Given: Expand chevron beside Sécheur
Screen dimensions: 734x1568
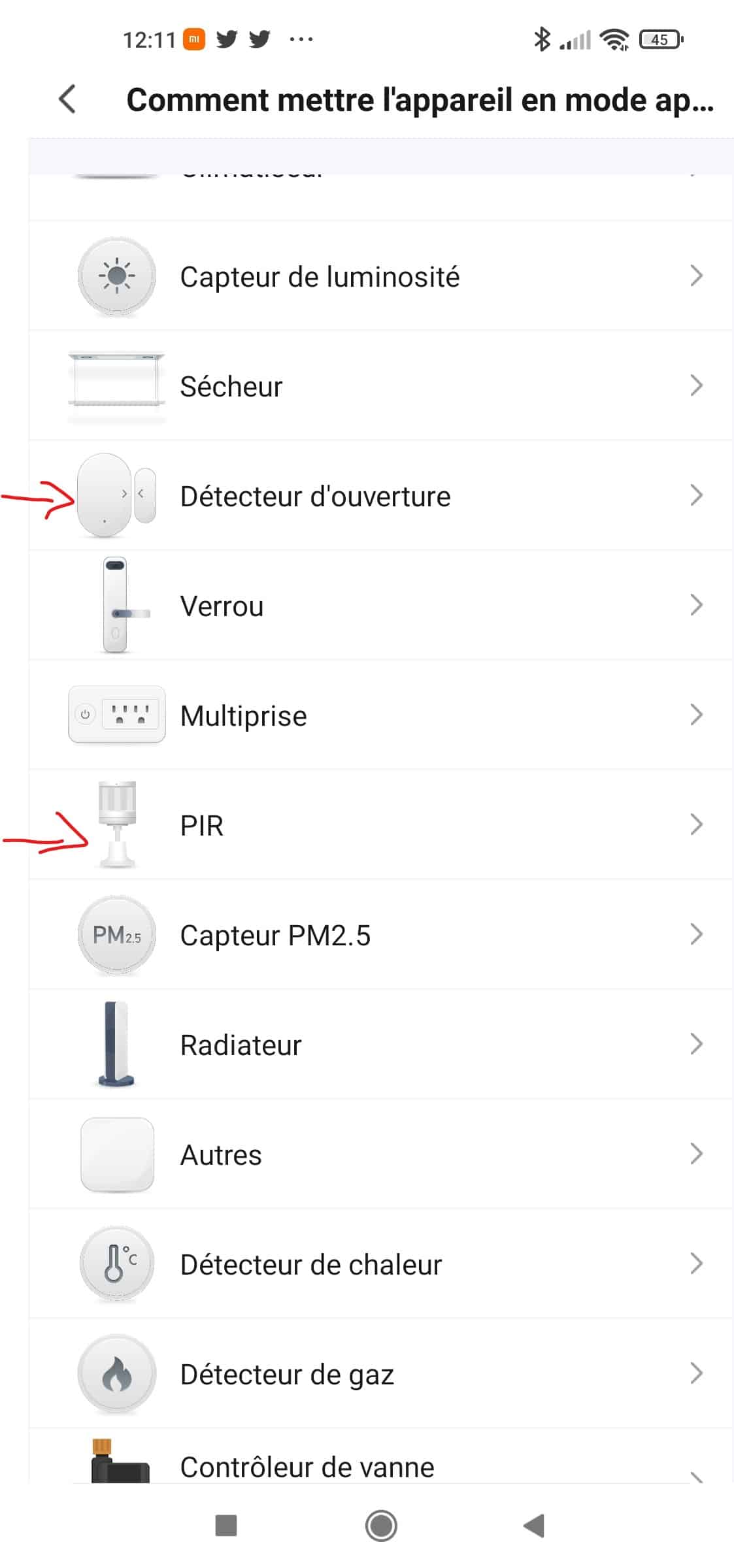Looking at the screenshot, I should [697, 385].
